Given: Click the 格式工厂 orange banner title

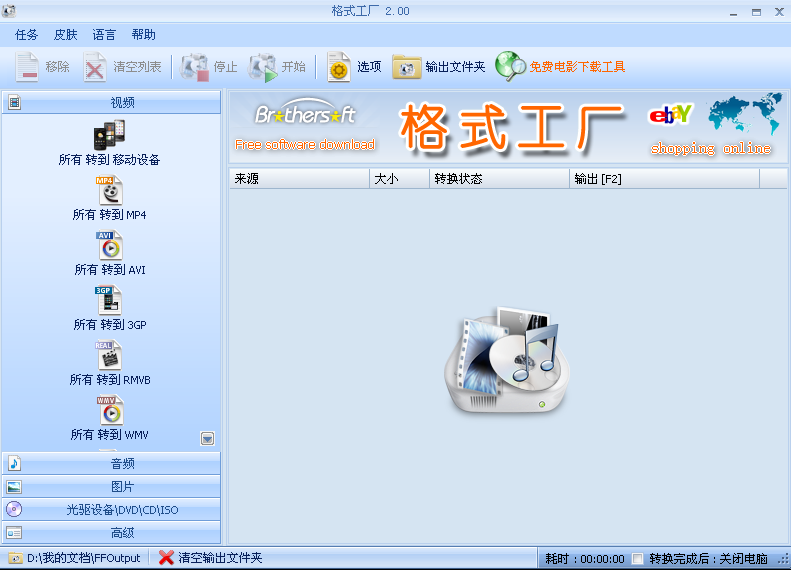Looking at the screenshot, I should pos(513,128).
